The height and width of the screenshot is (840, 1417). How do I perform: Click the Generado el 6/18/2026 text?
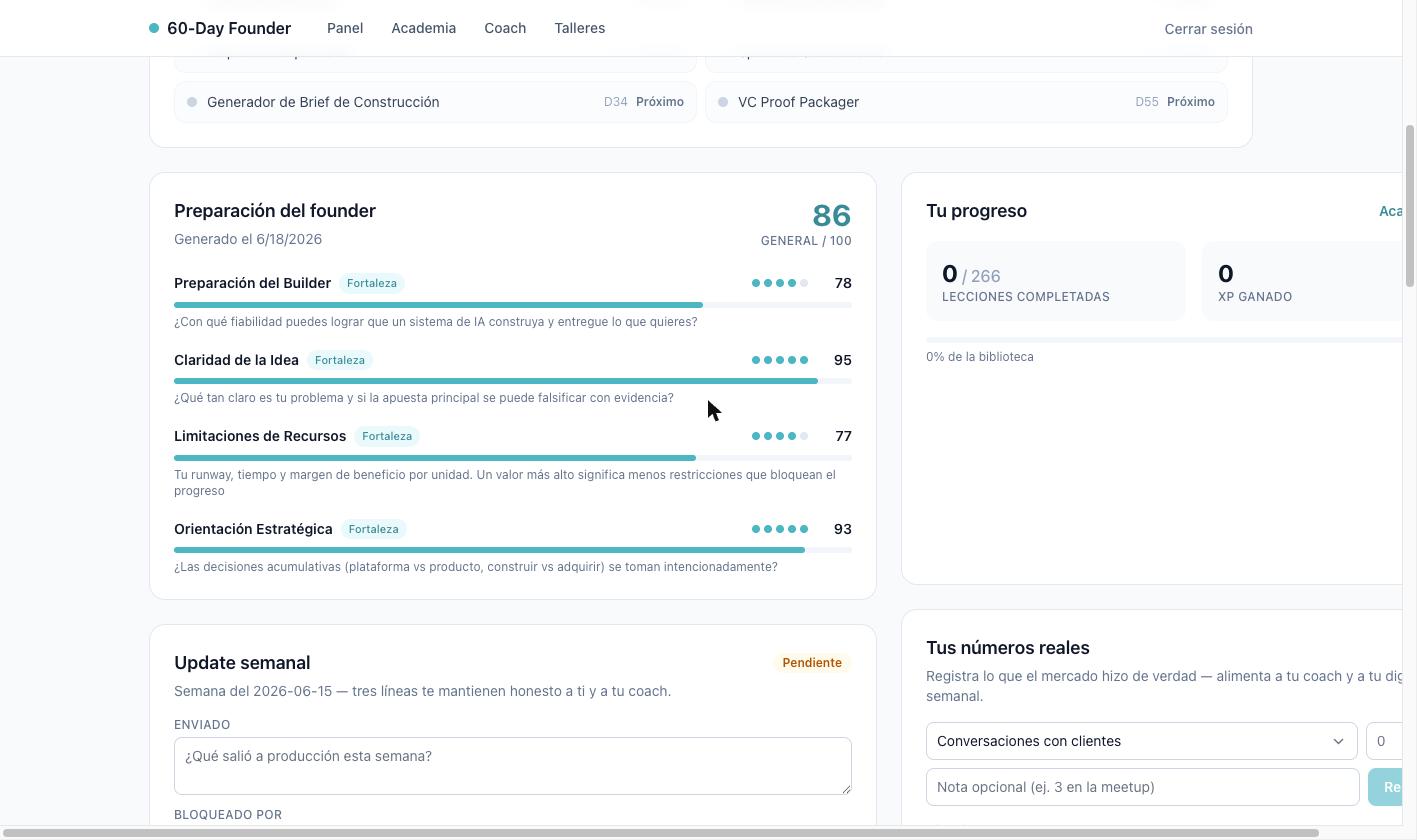pos(248,239)
